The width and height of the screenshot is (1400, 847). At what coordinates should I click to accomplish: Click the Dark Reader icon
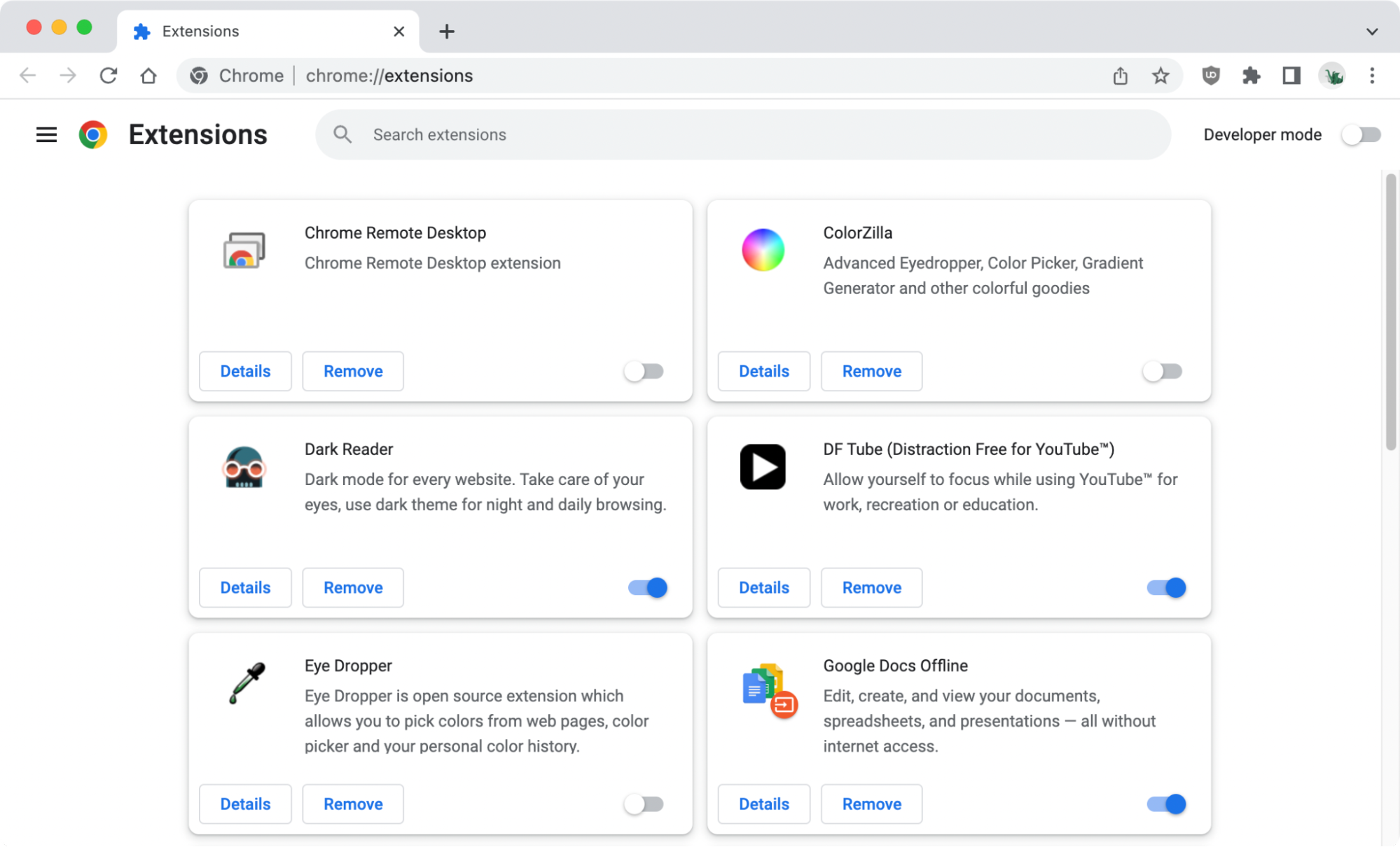tap(244, 467)
